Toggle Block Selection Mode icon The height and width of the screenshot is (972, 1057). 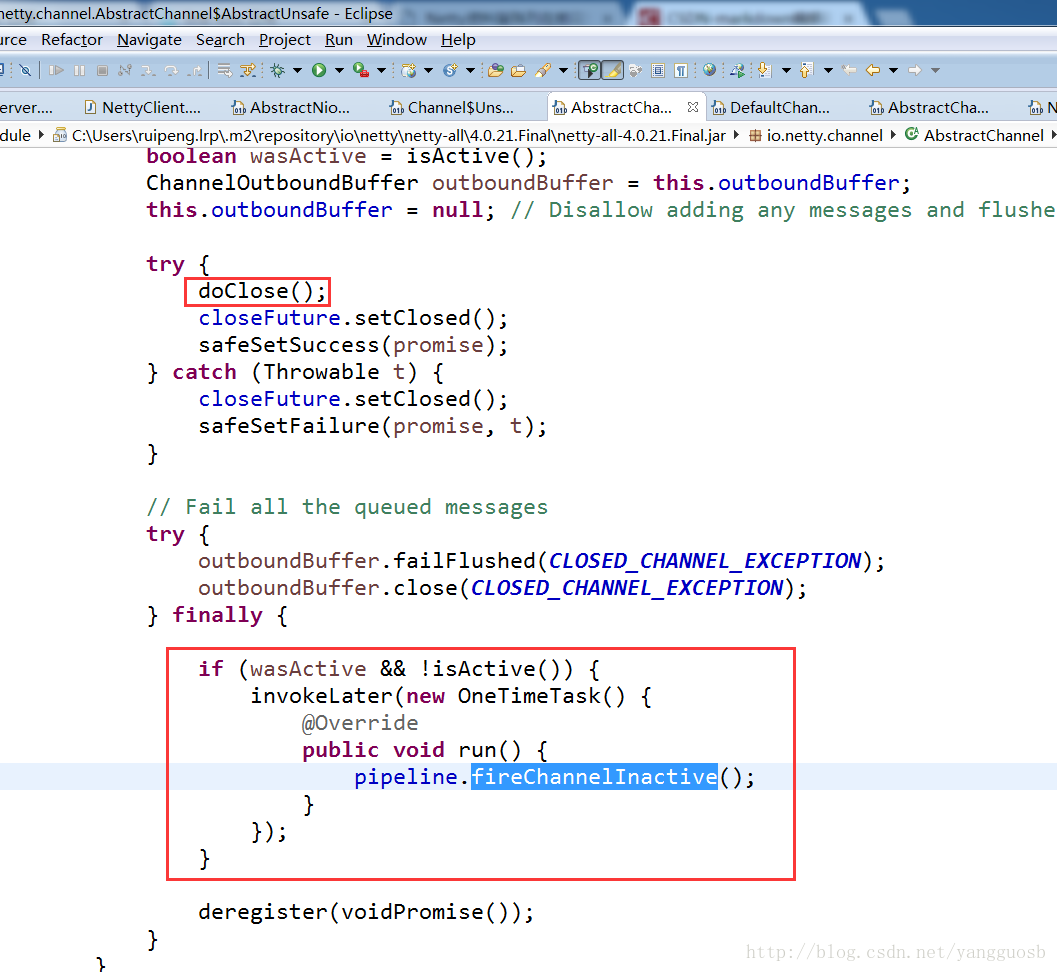pos(658,70)
